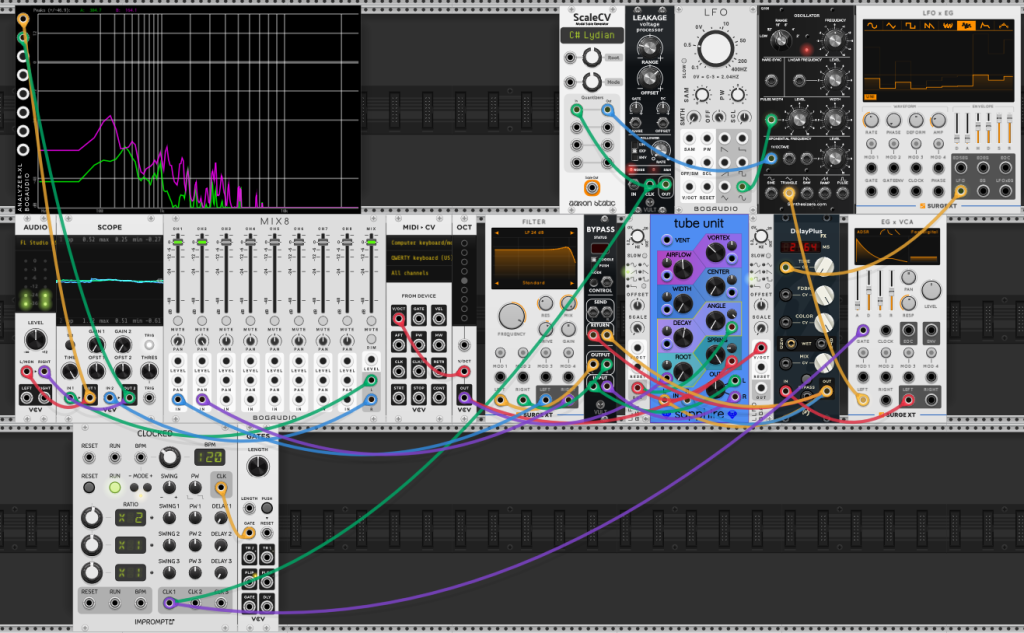Viewport: 1024px width, 633px height.
Task: Click the Scope TRIG light button
Action: [150, 346]
